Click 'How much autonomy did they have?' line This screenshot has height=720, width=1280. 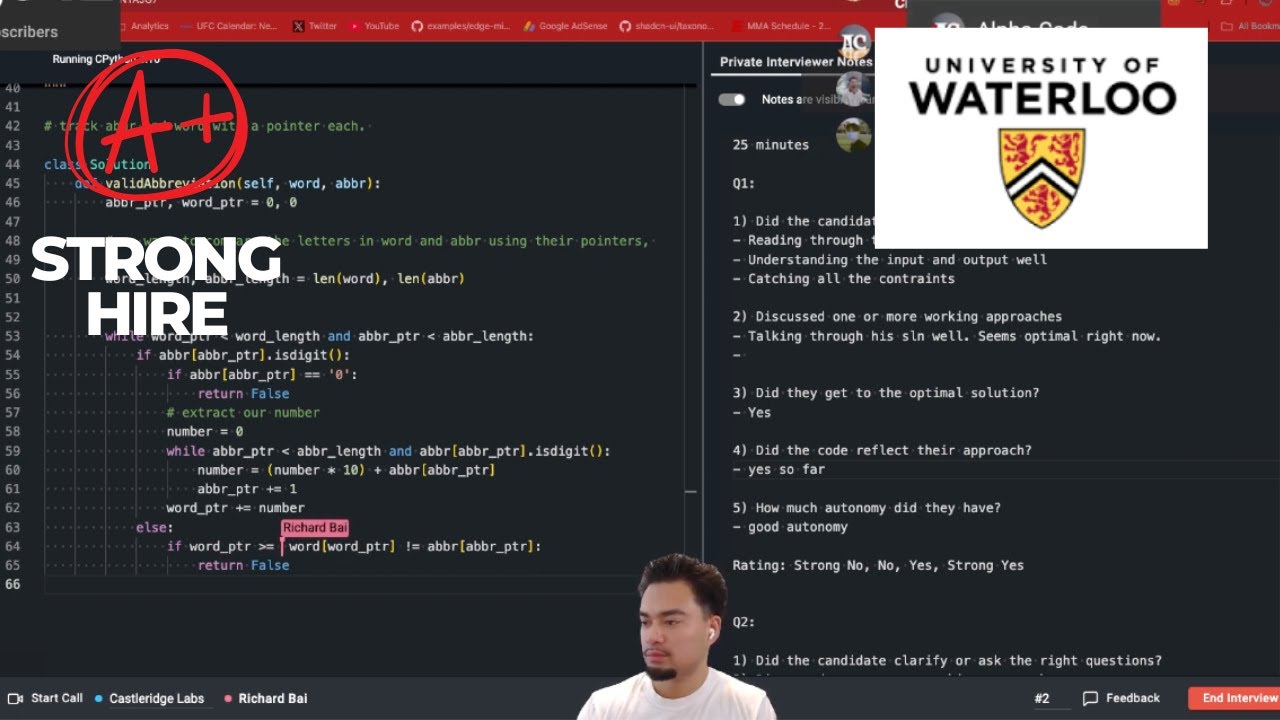click(867, 508)
